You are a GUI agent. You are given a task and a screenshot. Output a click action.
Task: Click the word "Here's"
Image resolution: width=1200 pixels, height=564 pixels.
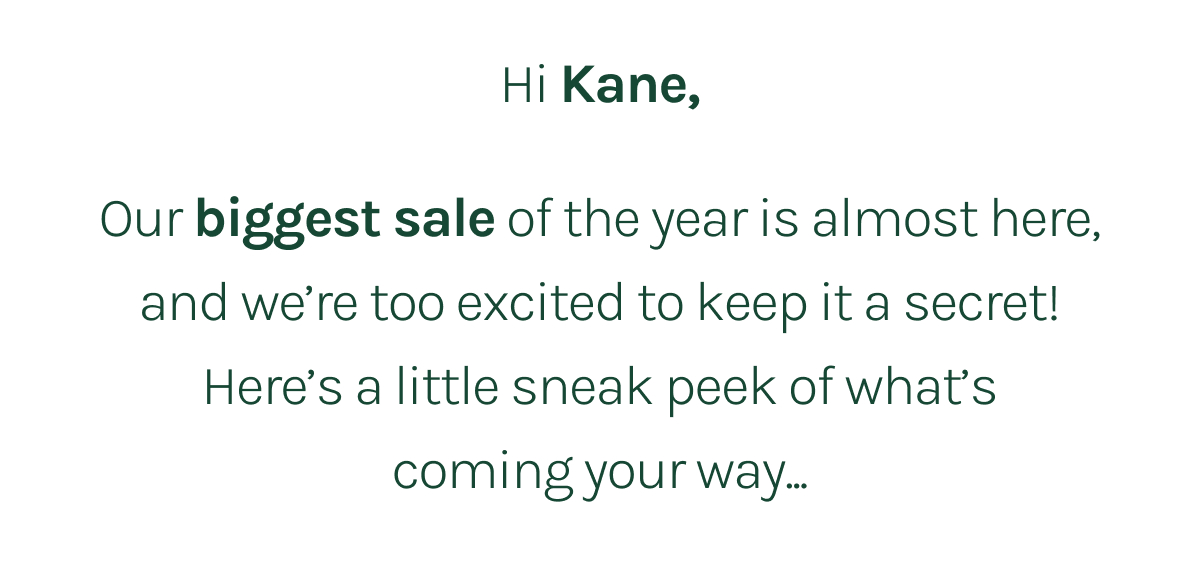[273, 388]
